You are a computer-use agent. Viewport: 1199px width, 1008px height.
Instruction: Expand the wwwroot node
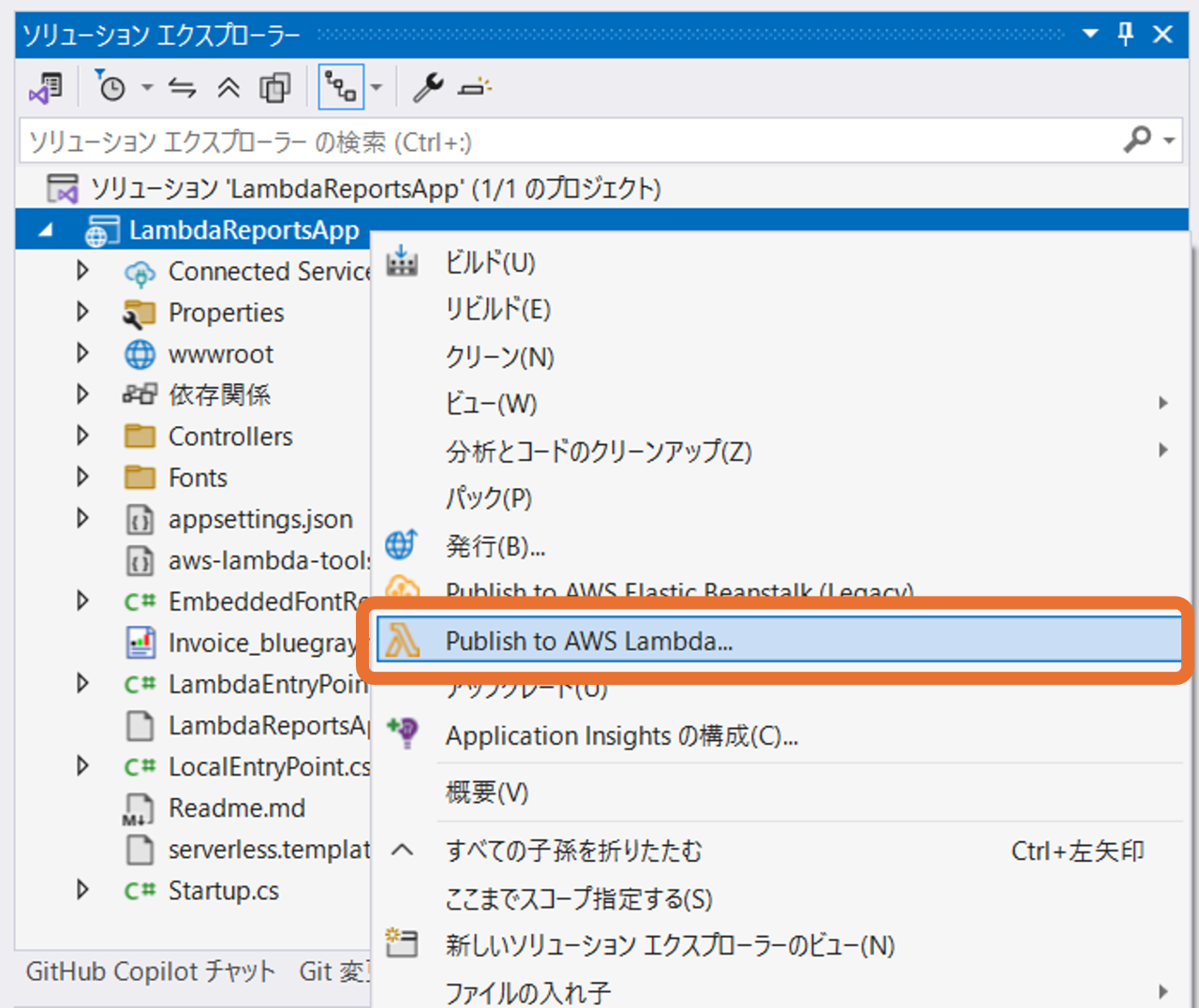pyautogui.click(x=82, y=353)
